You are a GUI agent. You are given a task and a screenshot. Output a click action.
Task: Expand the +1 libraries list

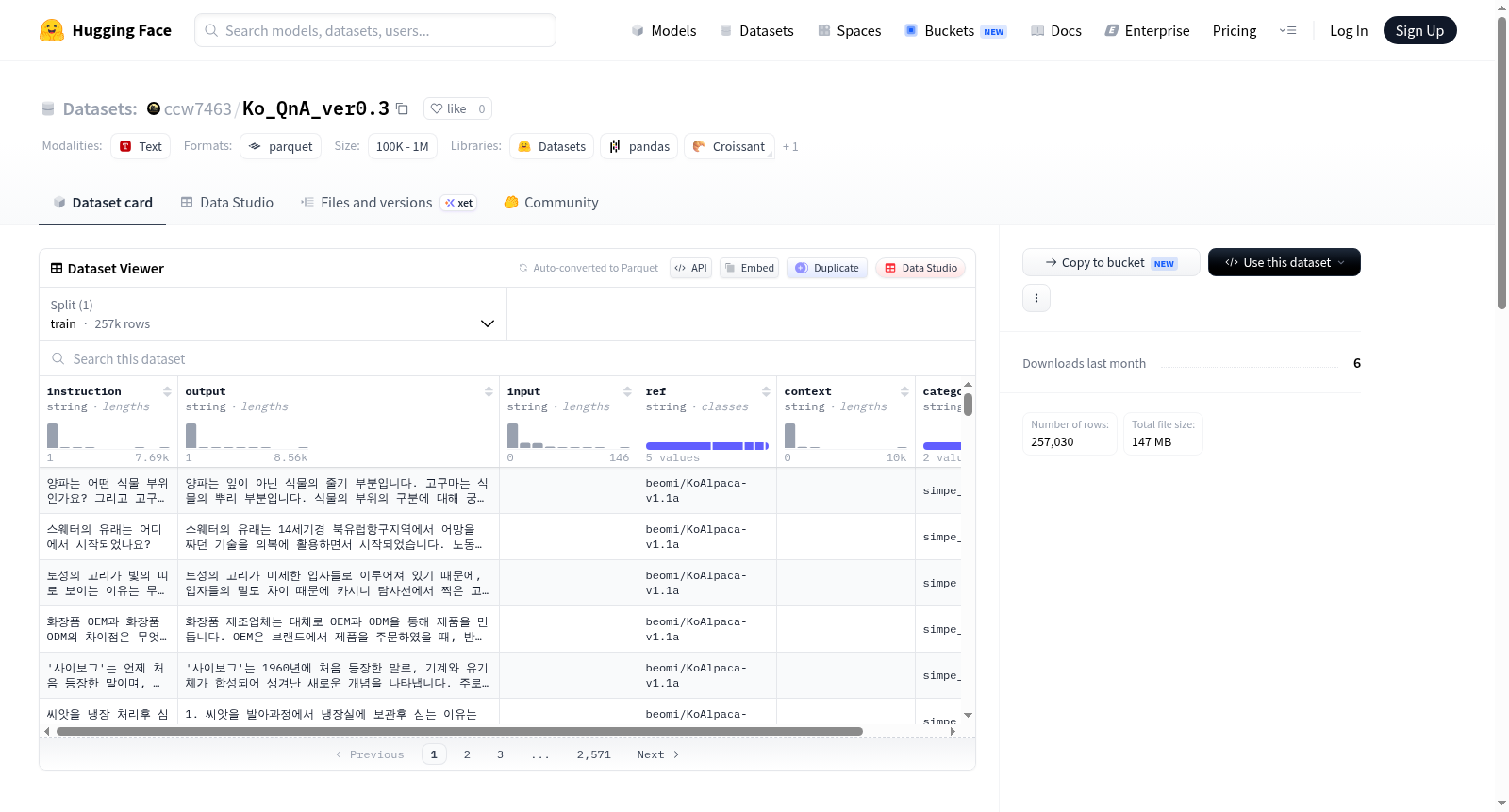[790, 146]
